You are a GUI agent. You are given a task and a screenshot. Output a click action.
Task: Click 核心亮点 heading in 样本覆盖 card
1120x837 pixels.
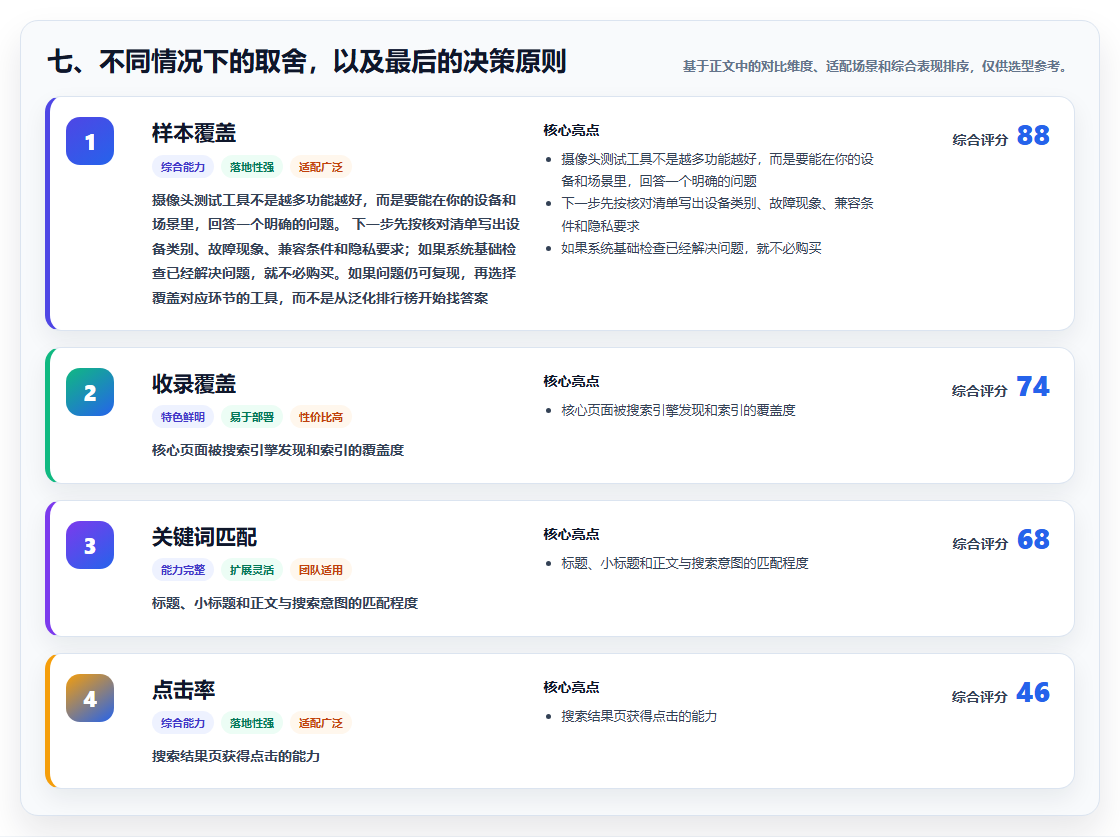(x=571, y=130)
